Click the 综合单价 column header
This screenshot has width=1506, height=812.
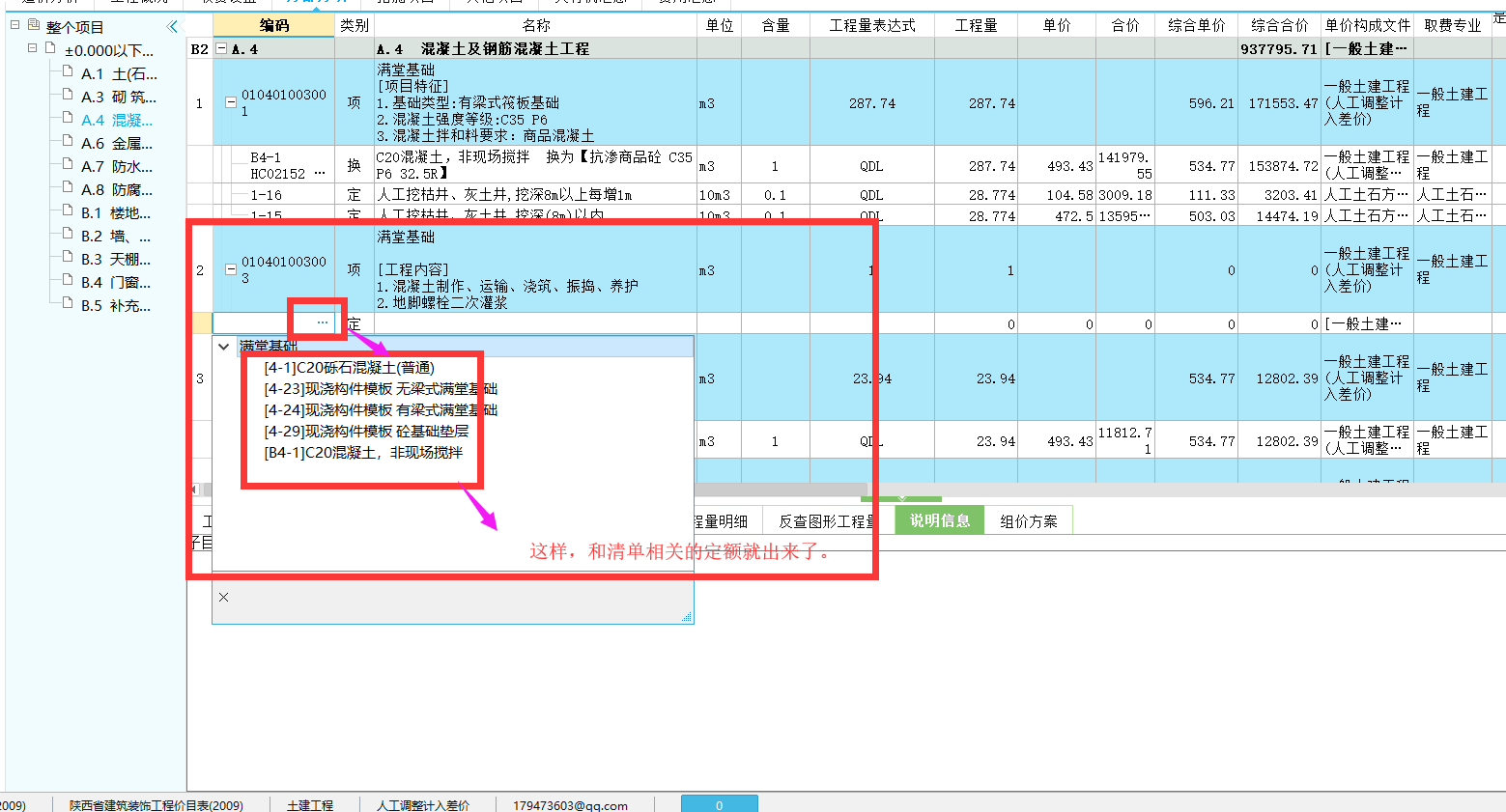1196,25
